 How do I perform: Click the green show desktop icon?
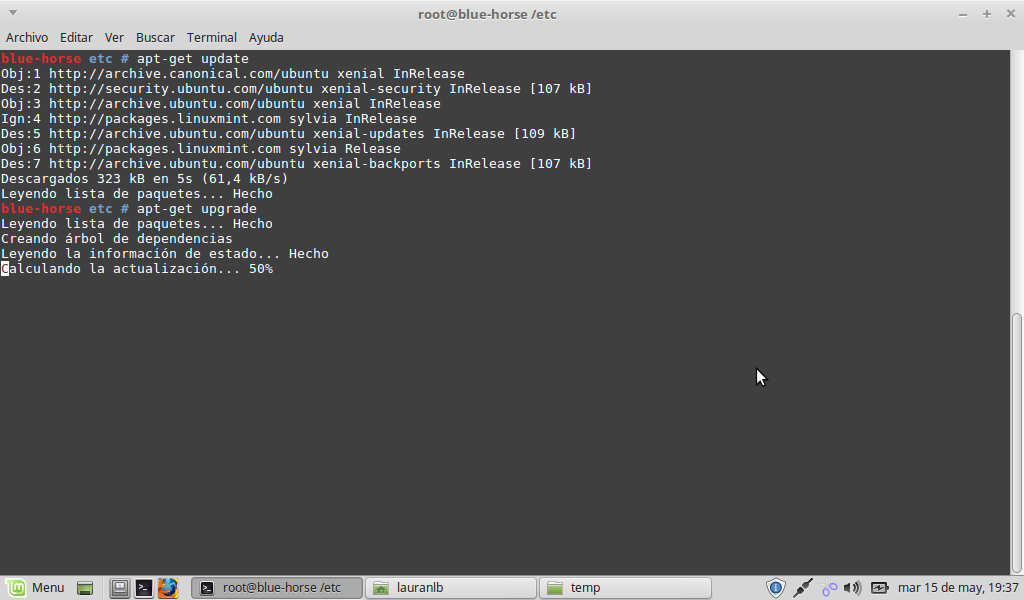pos(85,588)
